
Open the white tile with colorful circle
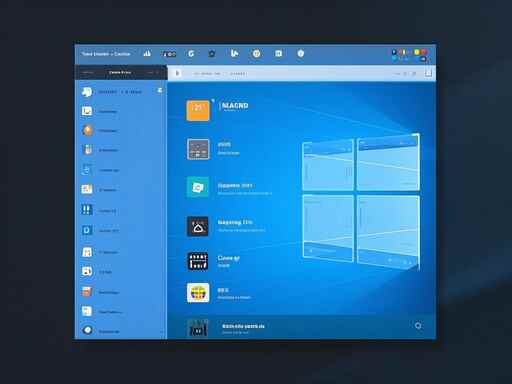[x=198, y=293]
